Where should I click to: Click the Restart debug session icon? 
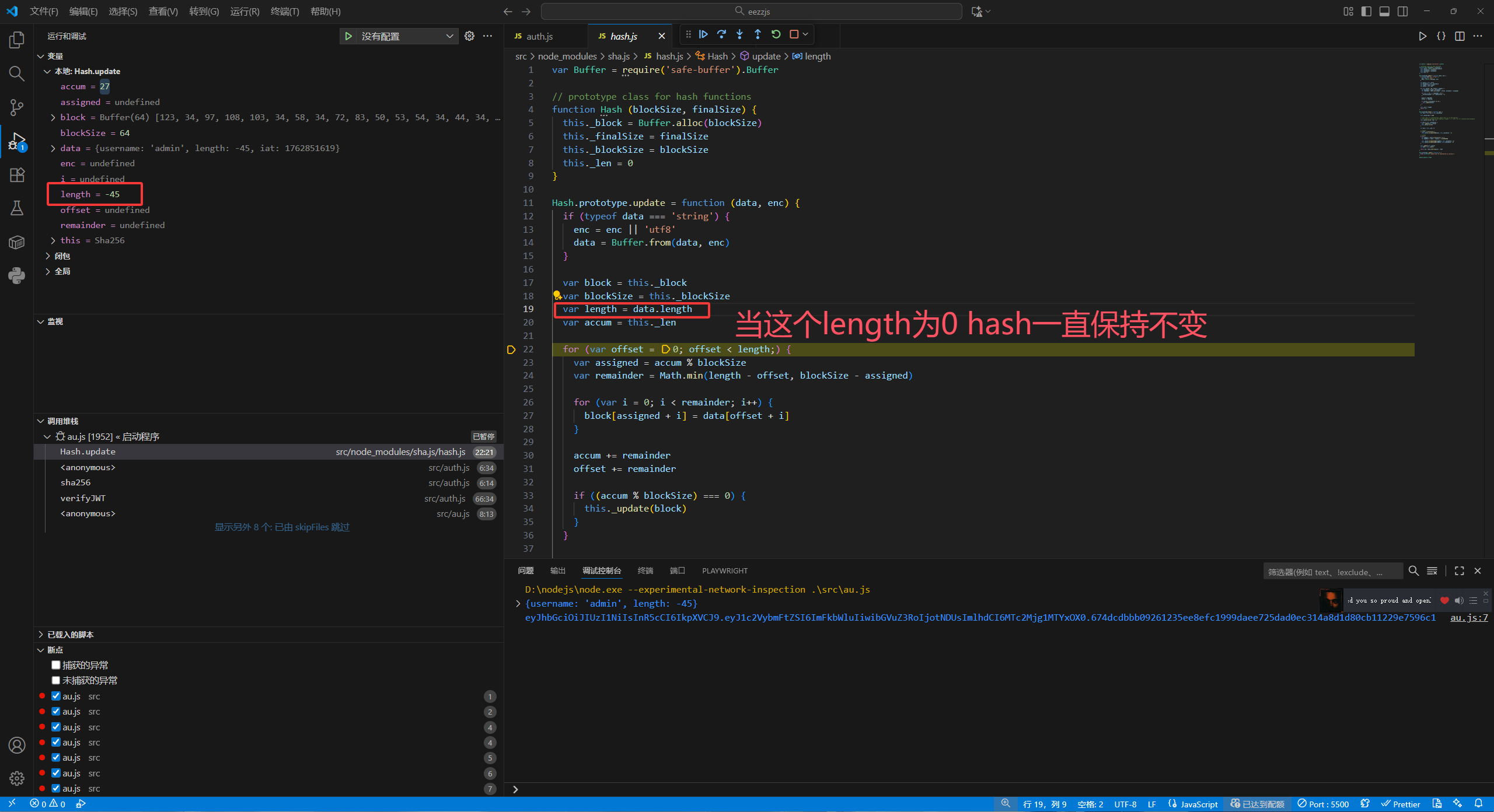(x=776, y=34)
